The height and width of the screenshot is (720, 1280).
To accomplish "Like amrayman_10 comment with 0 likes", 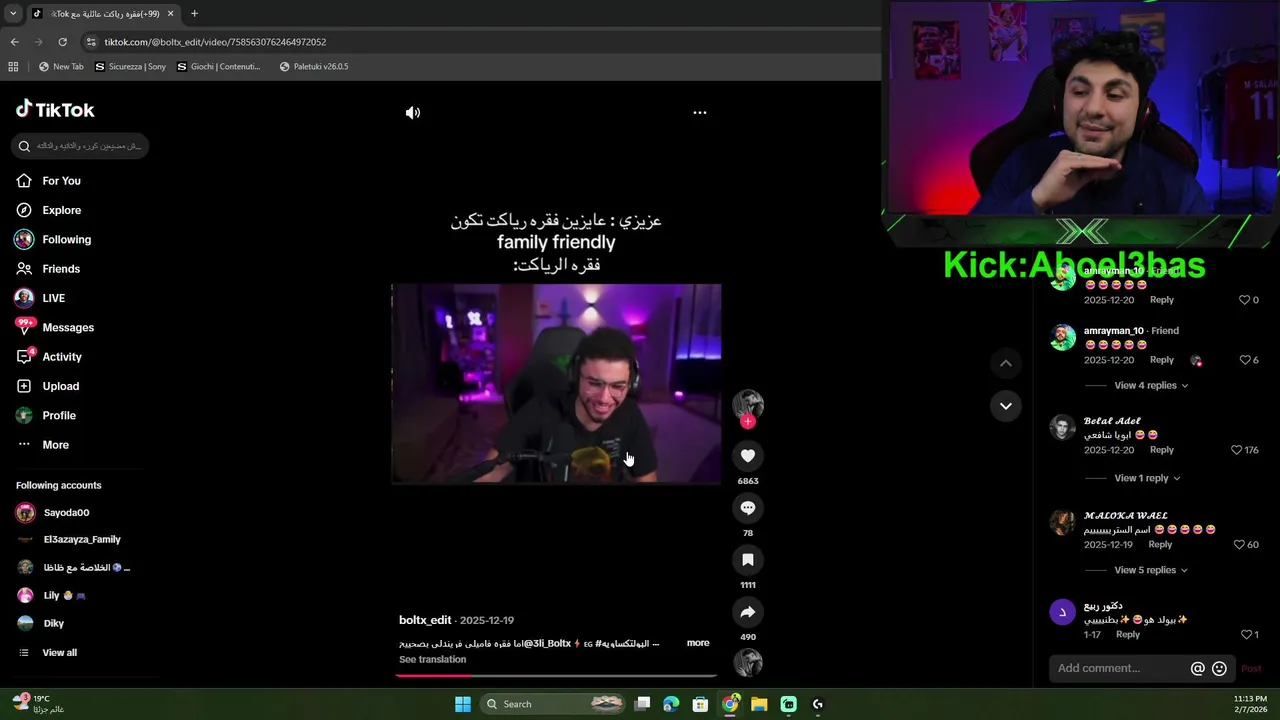I will tap(1245, 300).
